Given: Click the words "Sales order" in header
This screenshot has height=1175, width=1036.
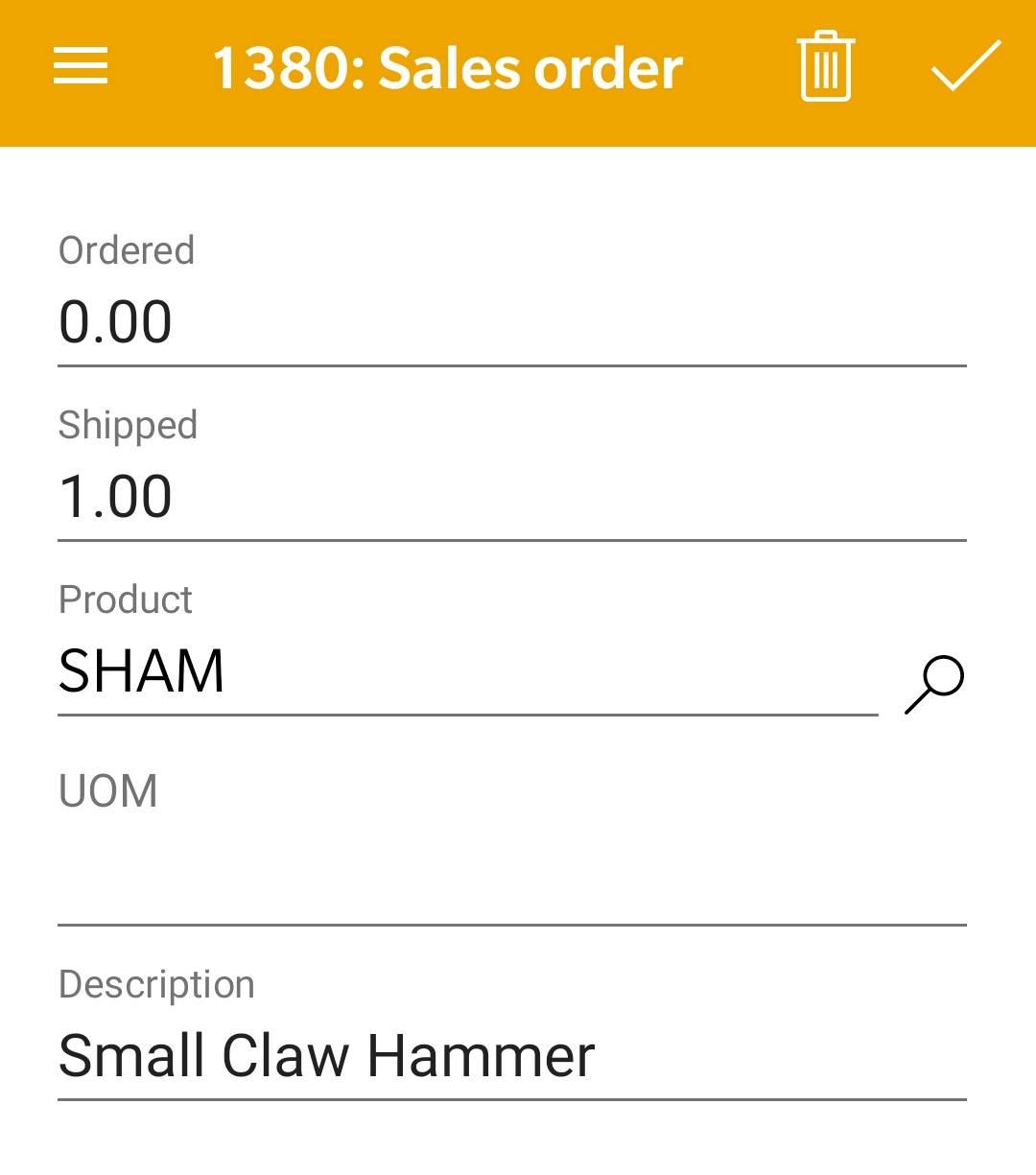Looking at the screenshot, I should click(x=530, y=68).
